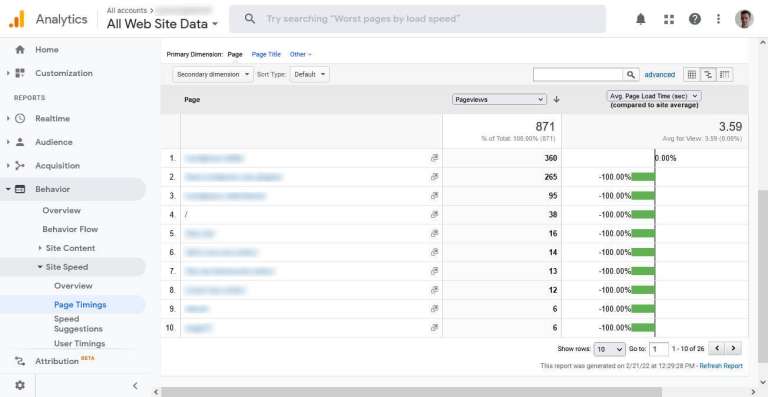Open the Pageviews metric dropdown

pyautogui.click(x=499, y=99)
